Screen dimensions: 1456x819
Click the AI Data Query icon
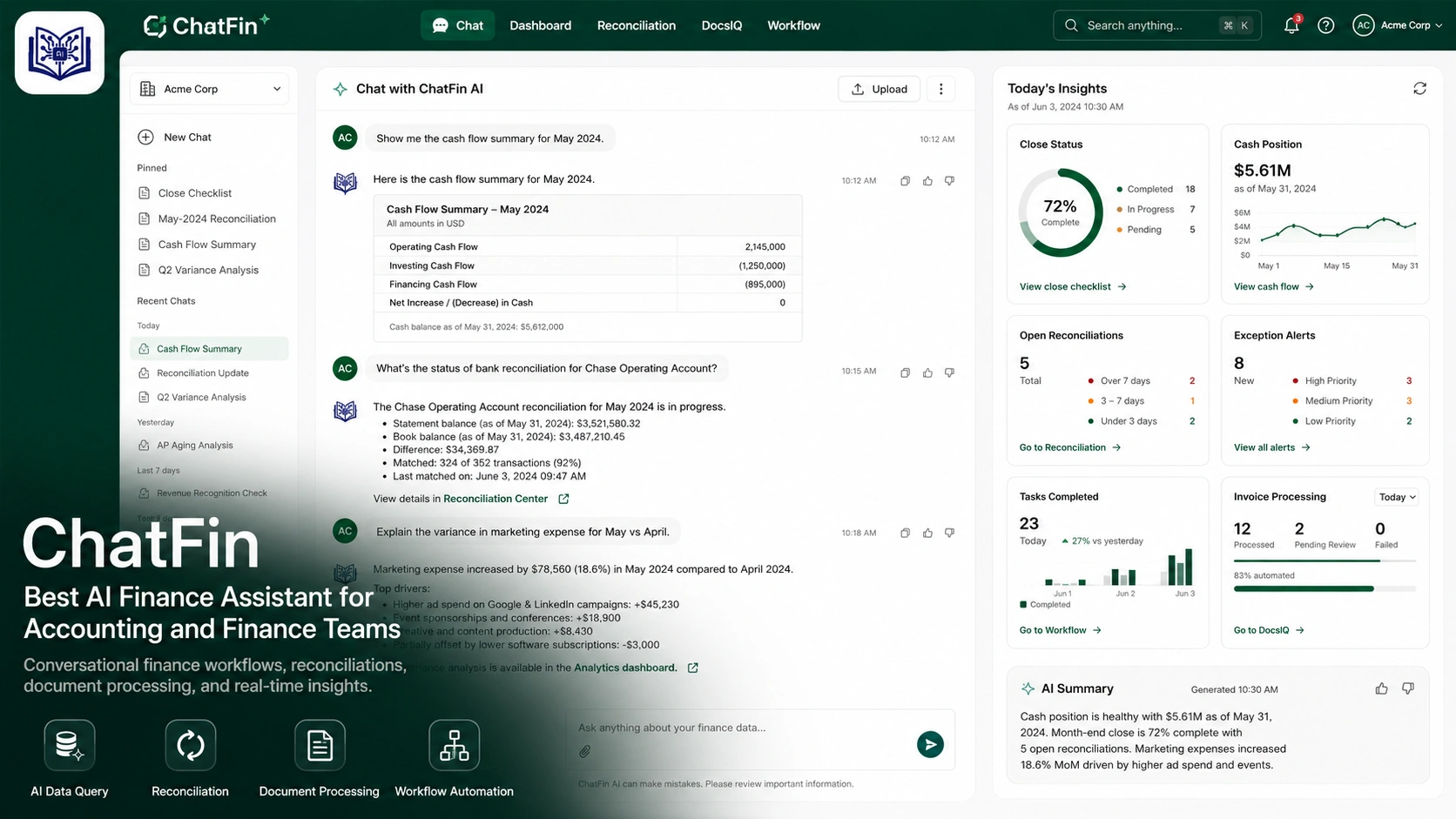(x=70, y=745)
